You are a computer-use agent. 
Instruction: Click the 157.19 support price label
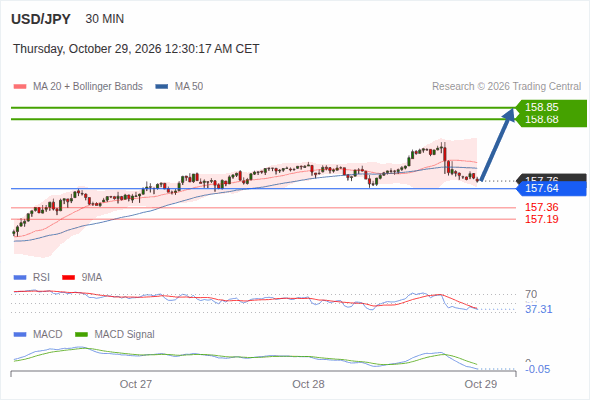542,219
